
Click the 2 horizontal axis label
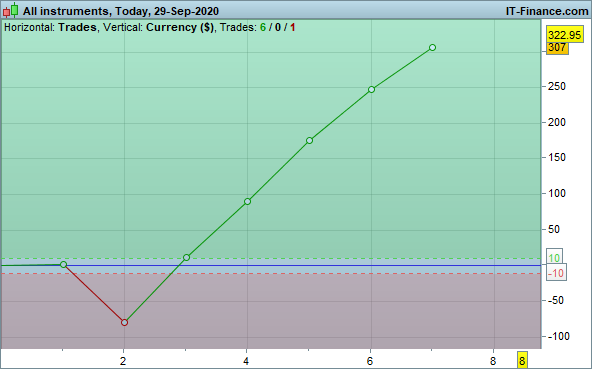point(123,361)
